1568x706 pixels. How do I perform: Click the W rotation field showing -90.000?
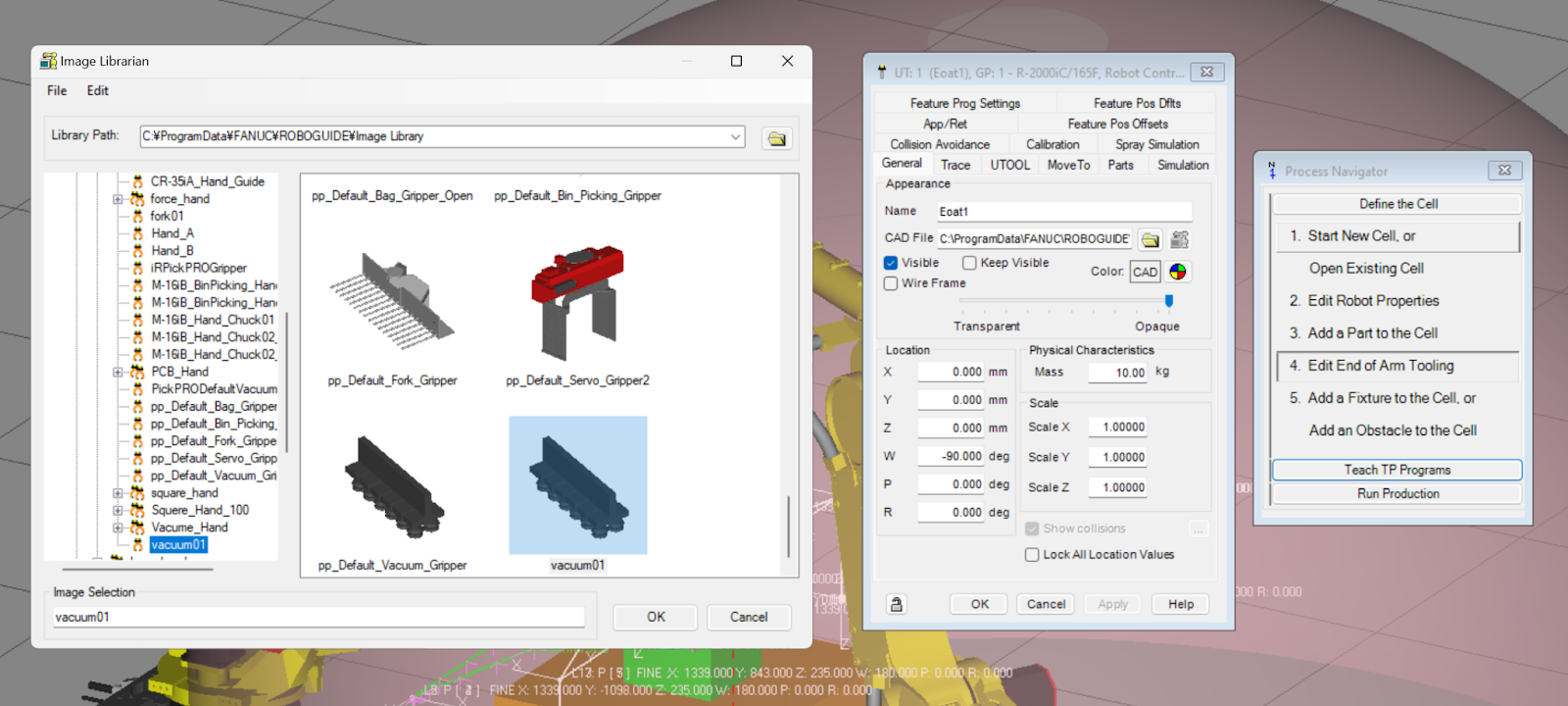951,457
